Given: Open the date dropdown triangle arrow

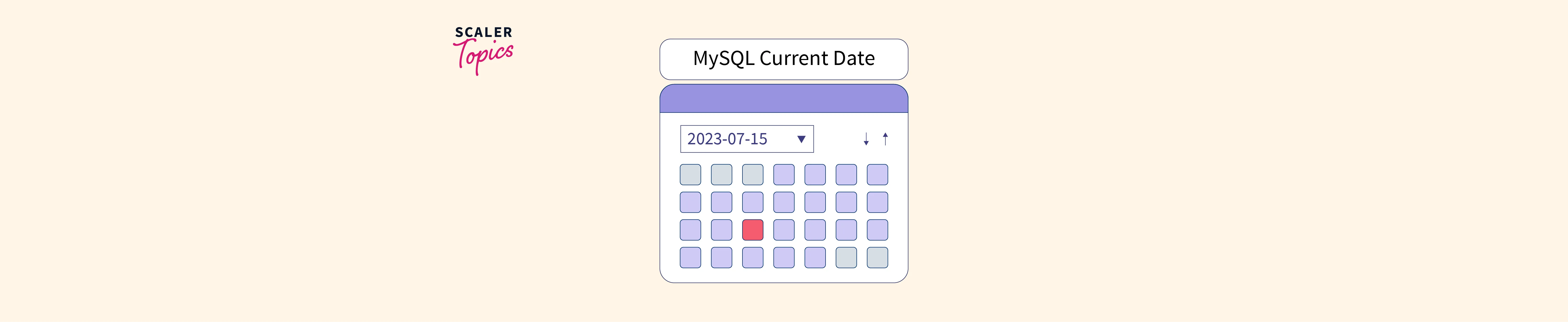Looking at the screenshot, I should point(801,139).
